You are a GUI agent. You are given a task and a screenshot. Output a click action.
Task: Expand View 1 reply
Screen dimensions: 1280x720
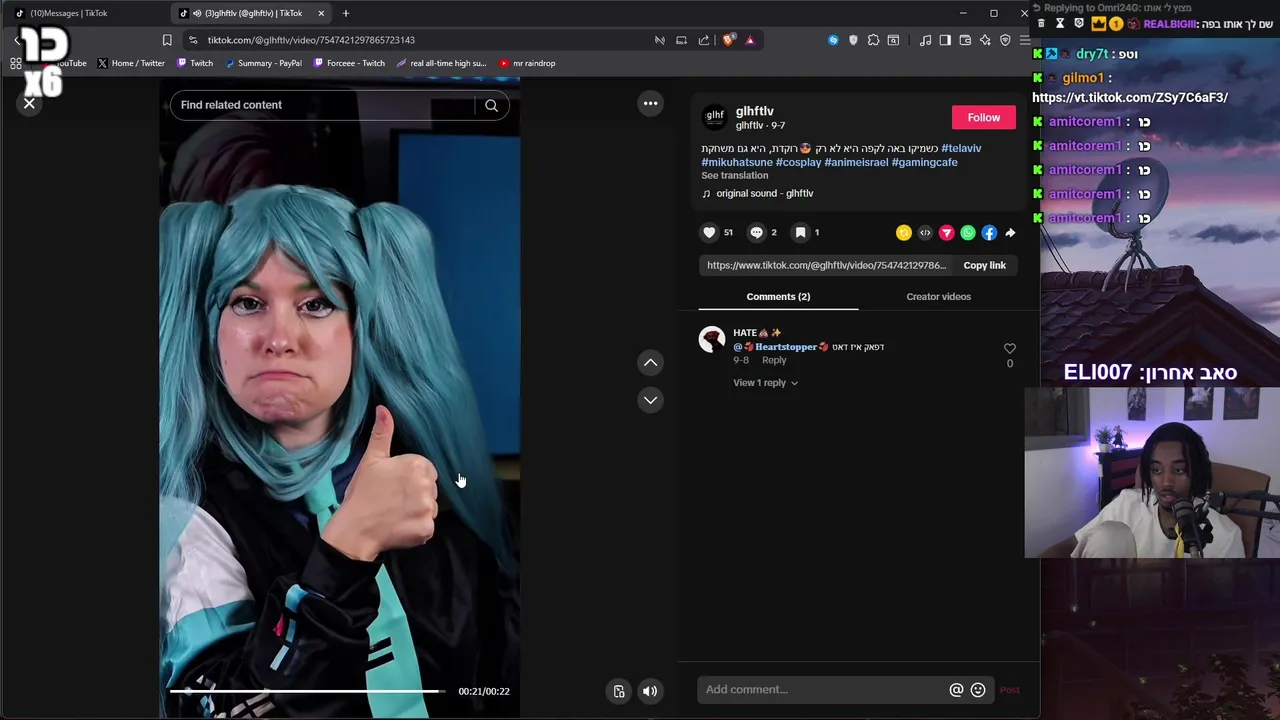tap(765, 383)
